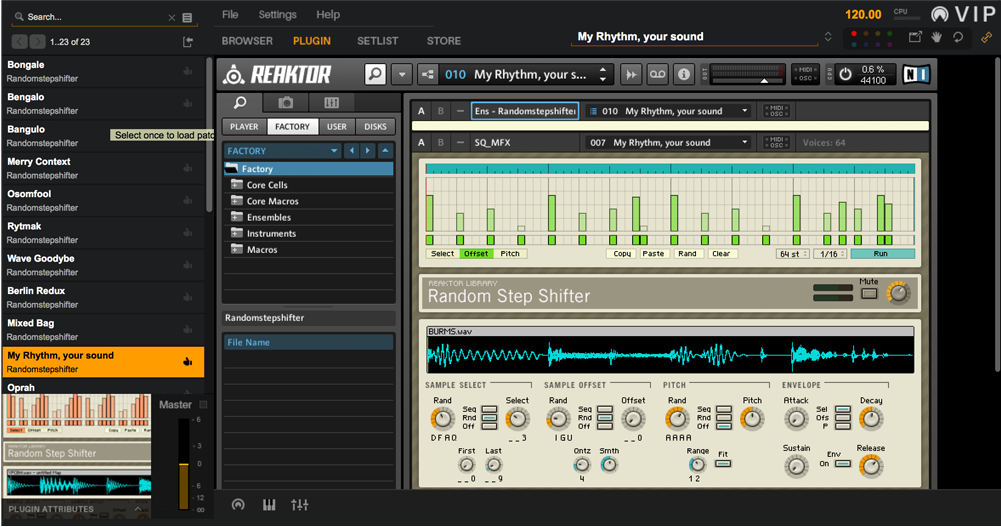Image resolution: width=1001 pixels, height=527 pixels.
Task: Select the Pitch mode button in sequencer
Action: tap(510, 254)
